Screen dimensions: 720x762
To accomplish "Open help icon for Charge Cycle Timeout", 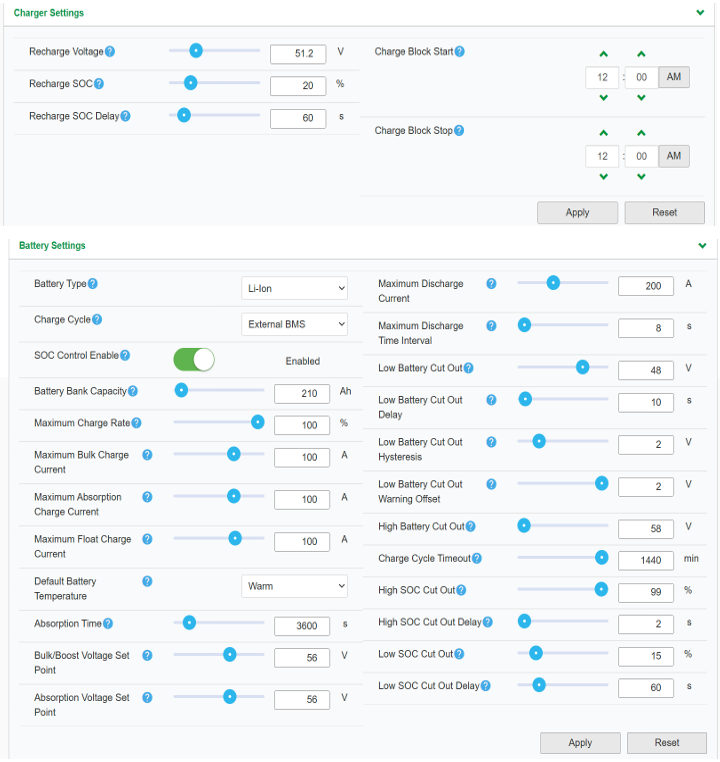I will 477,559.
